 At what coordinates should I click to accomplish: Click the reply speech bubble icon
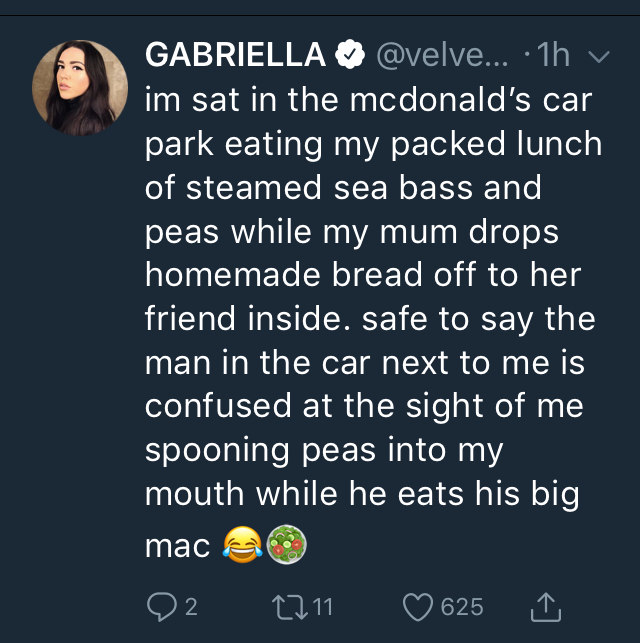coord(160,606)
